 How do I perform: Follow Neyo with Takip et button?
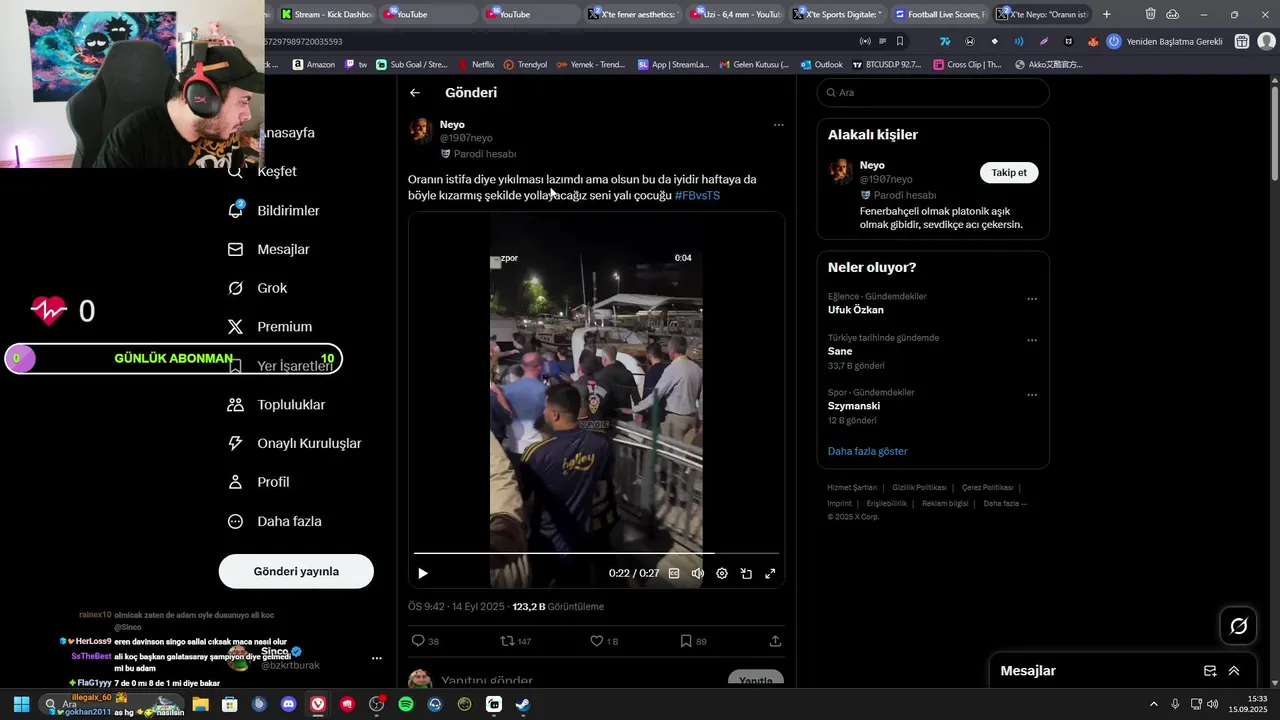point(1009,172)
